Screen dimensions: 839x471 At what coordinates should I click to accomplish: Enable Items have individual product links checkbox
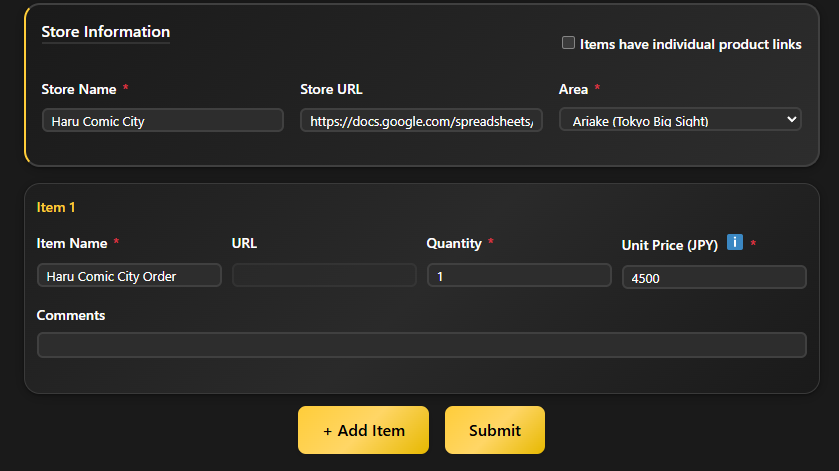pyautogui.click(x=568, y=42)
